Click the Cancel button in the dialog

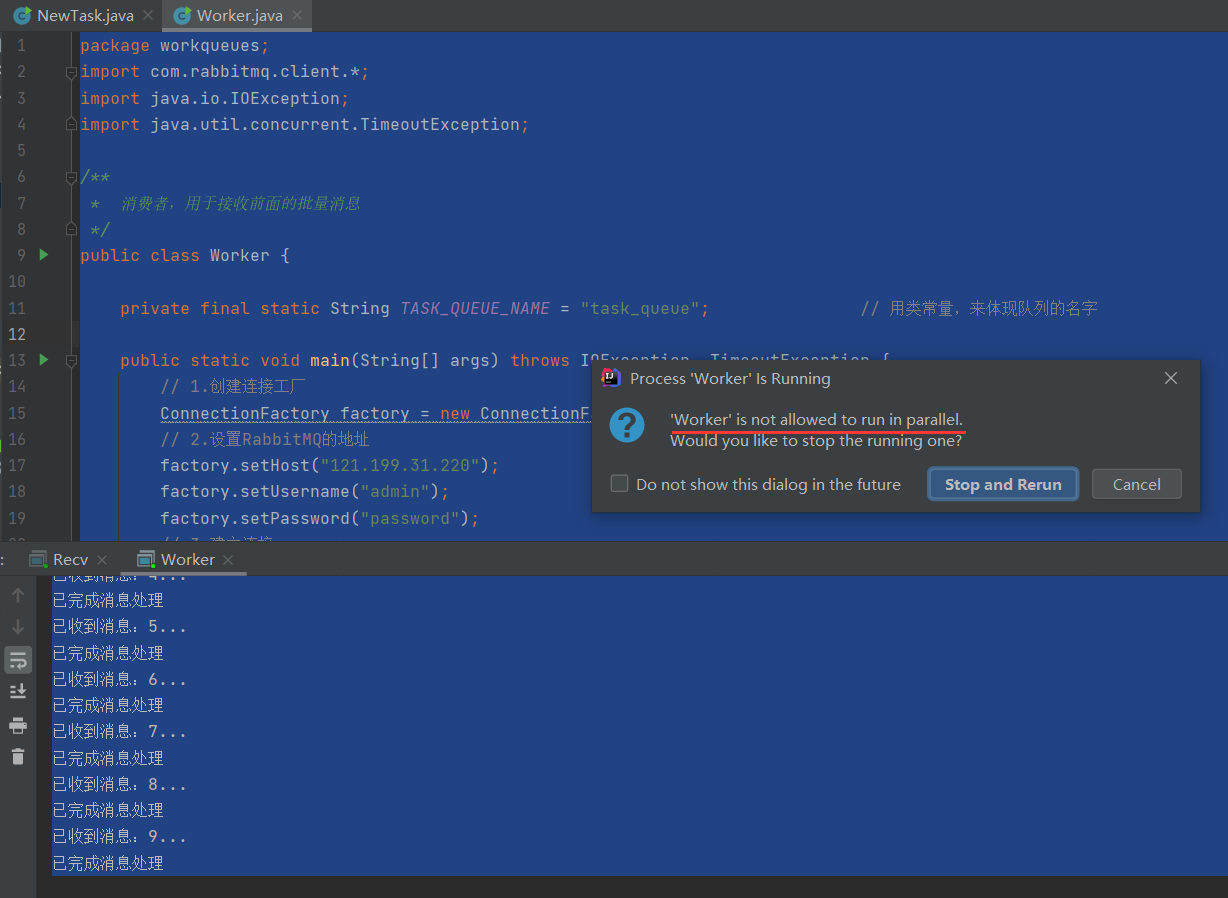[1137, 484]
